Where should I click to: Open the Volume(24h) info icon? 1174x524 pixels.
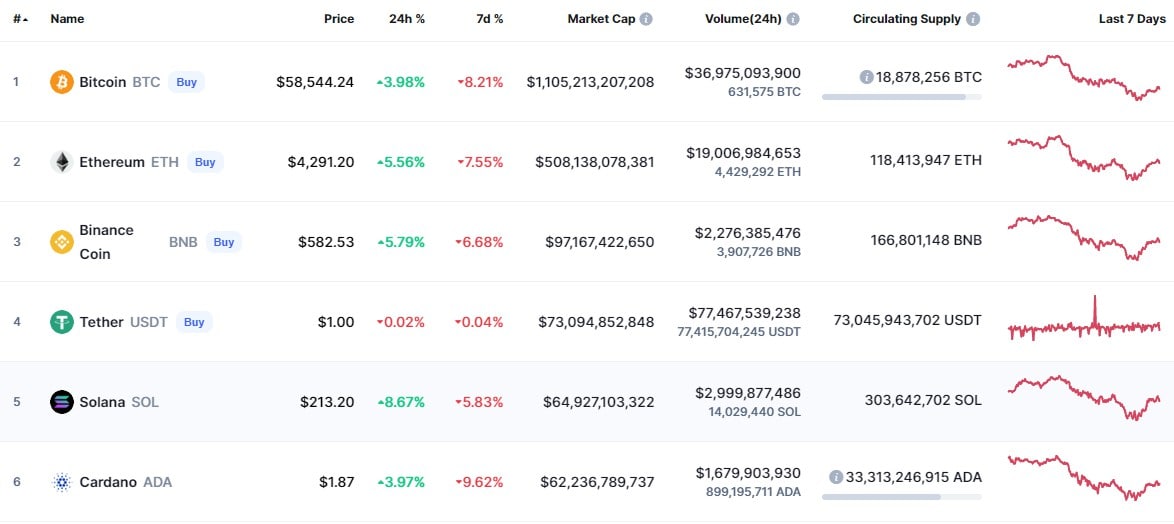coord(793,19)
